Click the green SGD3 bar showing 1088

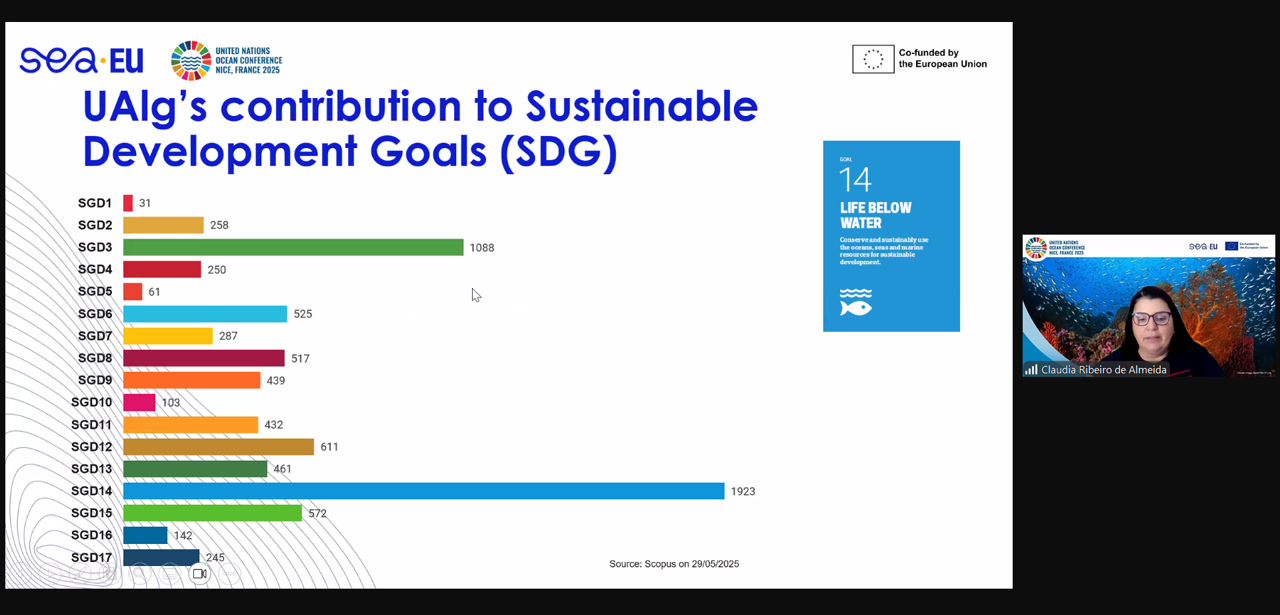point(293,247)
